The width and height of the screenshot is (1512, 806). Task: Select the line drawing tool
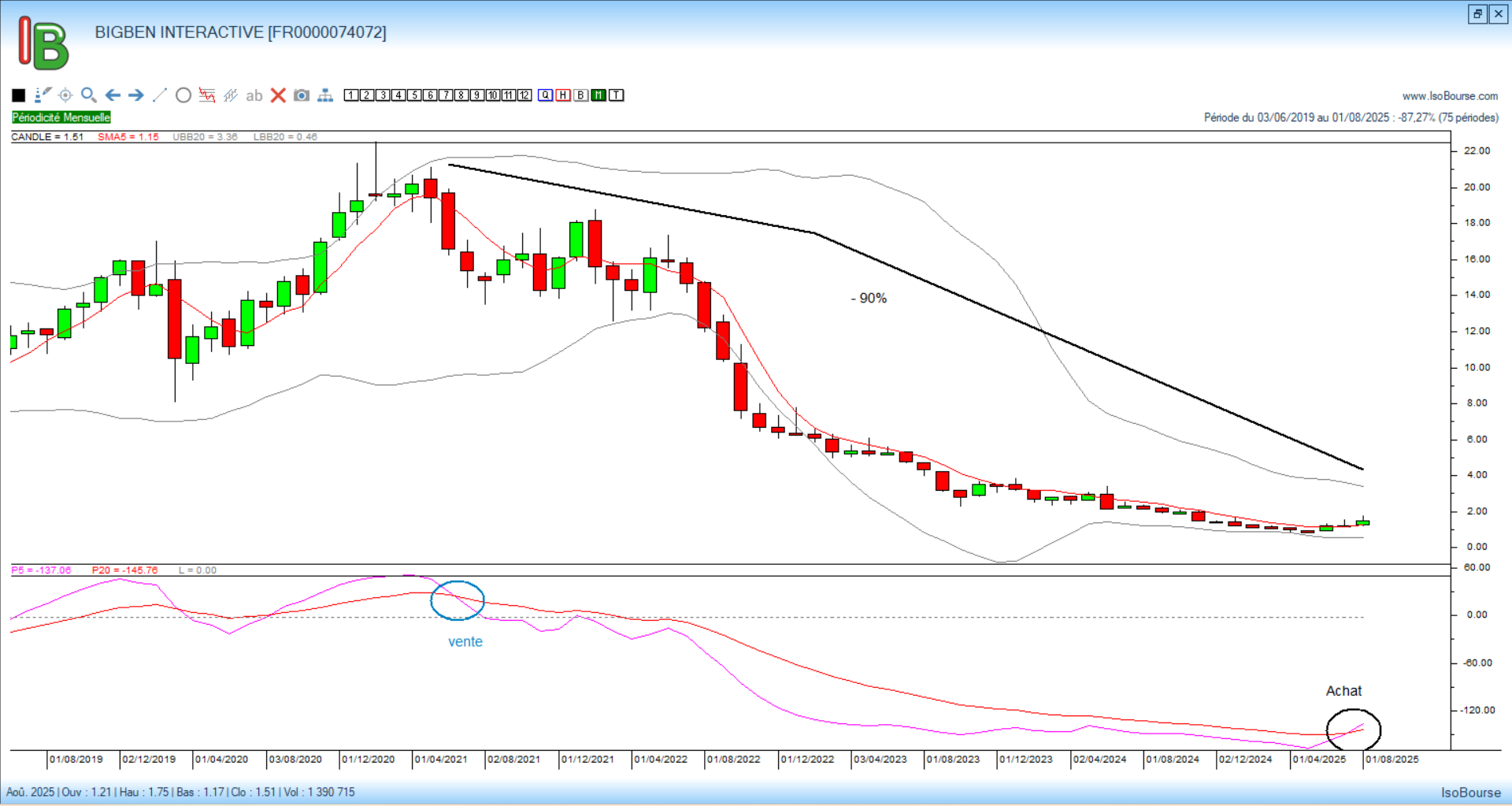(x=160, y=95)
